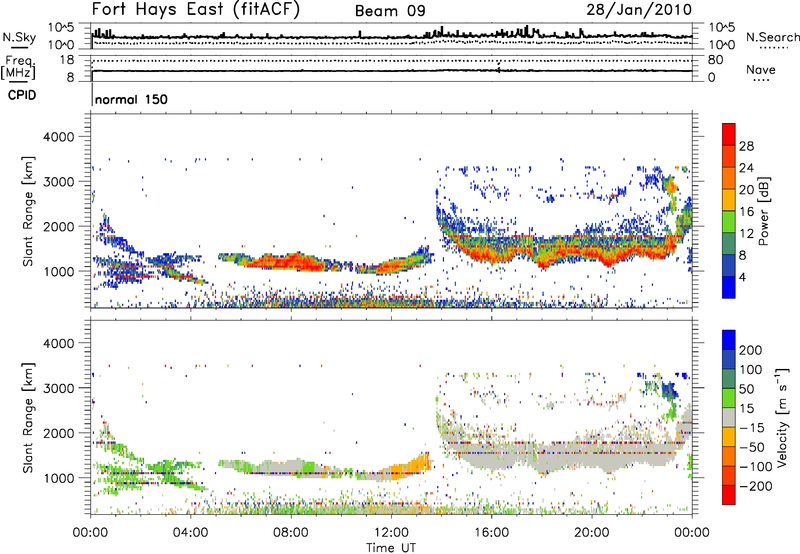This screenshot has width=800, height=554.
Task: Click the date '28/Jan/2010'
Action: 639,10
